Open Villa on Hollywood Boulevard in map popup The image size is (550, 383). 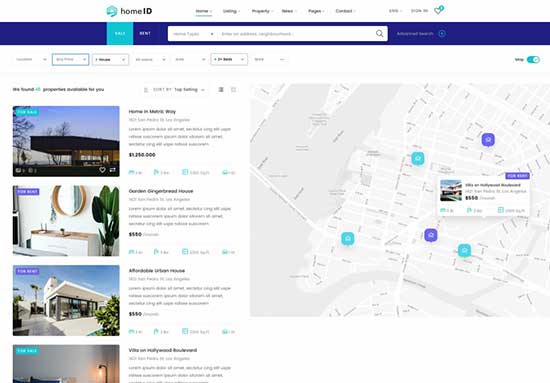point(493,185)
